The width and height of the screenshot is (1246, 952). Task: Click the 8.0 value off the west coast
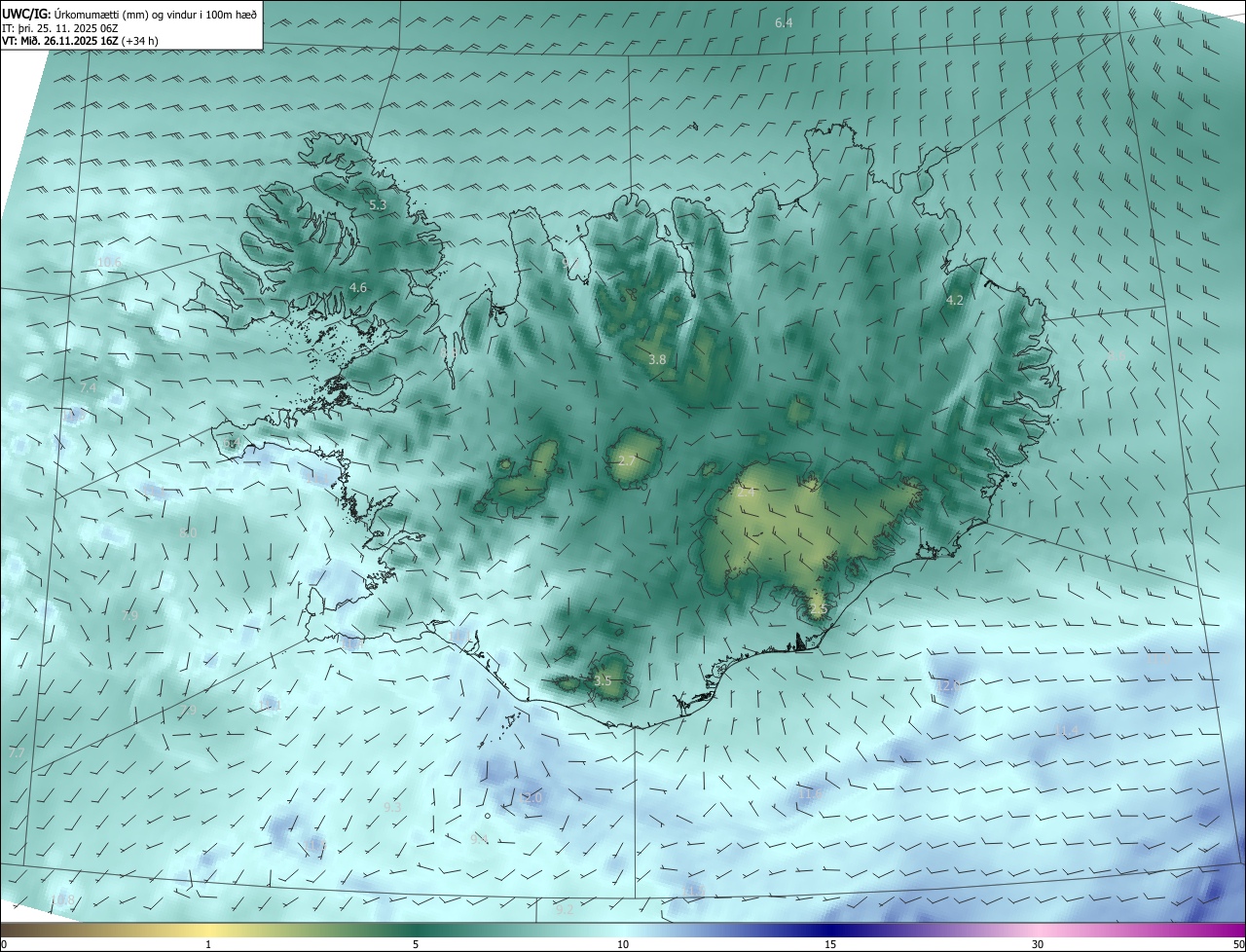(189, 532)
